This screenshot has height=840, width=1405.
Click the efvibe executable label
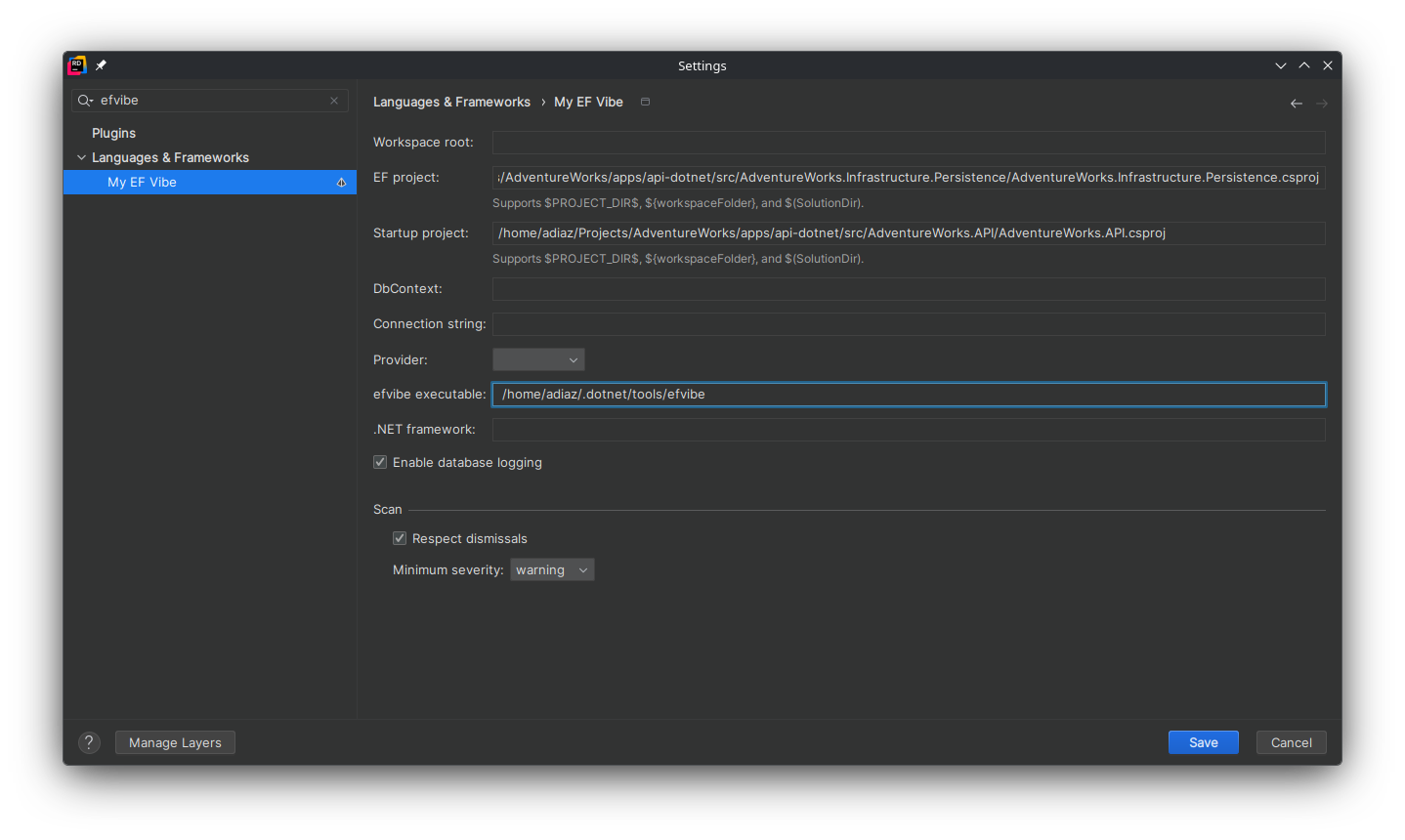429,394
